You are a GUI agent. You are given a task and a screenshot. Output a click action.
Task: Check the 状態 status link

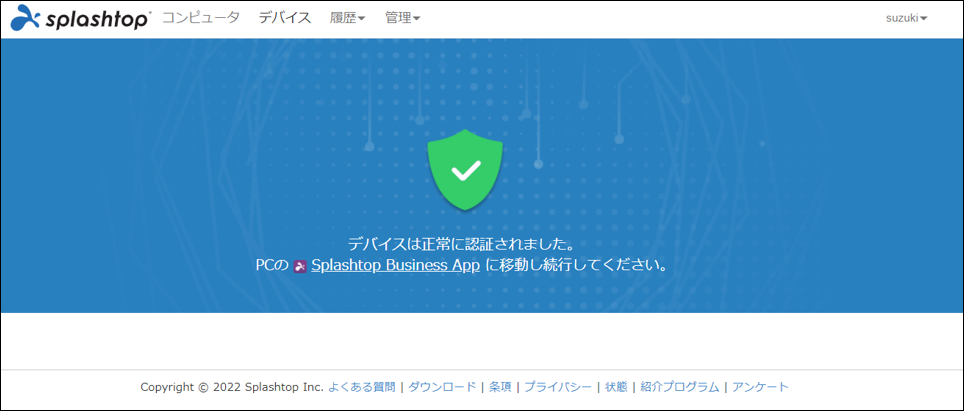[x=616, y=387]
